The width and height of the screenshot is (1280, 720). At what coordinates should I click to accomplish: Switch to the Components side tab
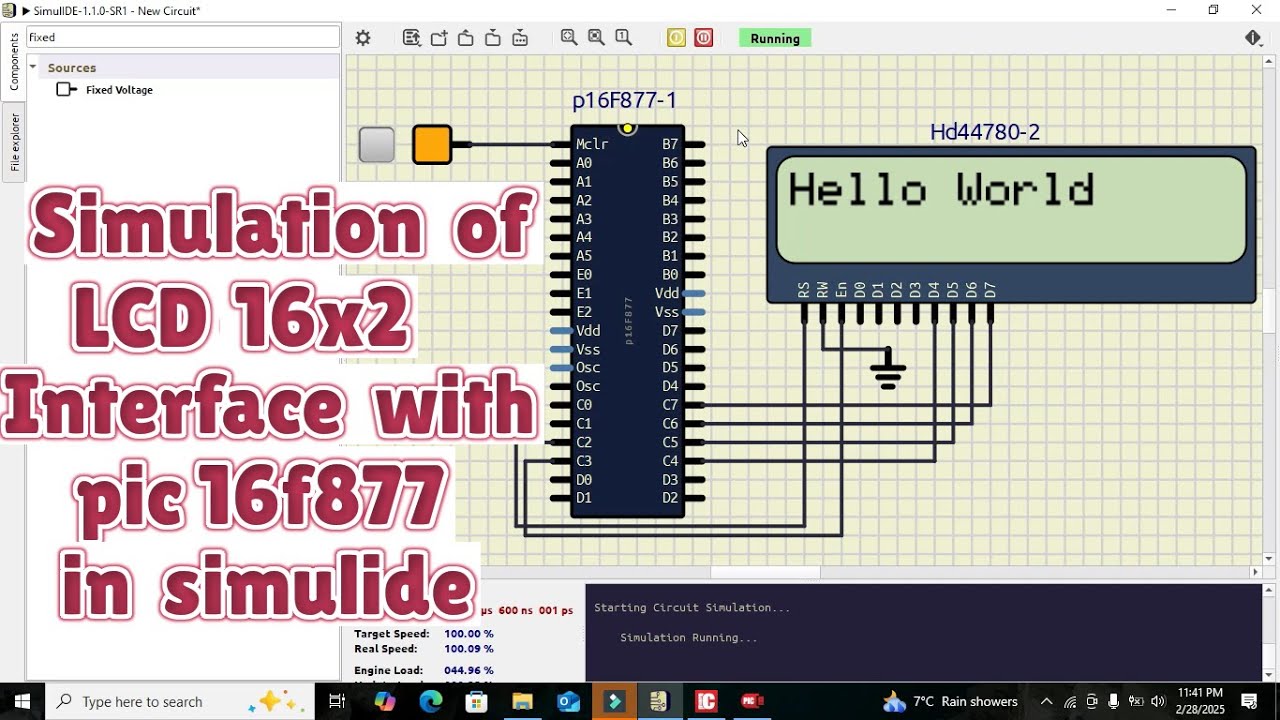pyautogui.click(x=14, y=62)
